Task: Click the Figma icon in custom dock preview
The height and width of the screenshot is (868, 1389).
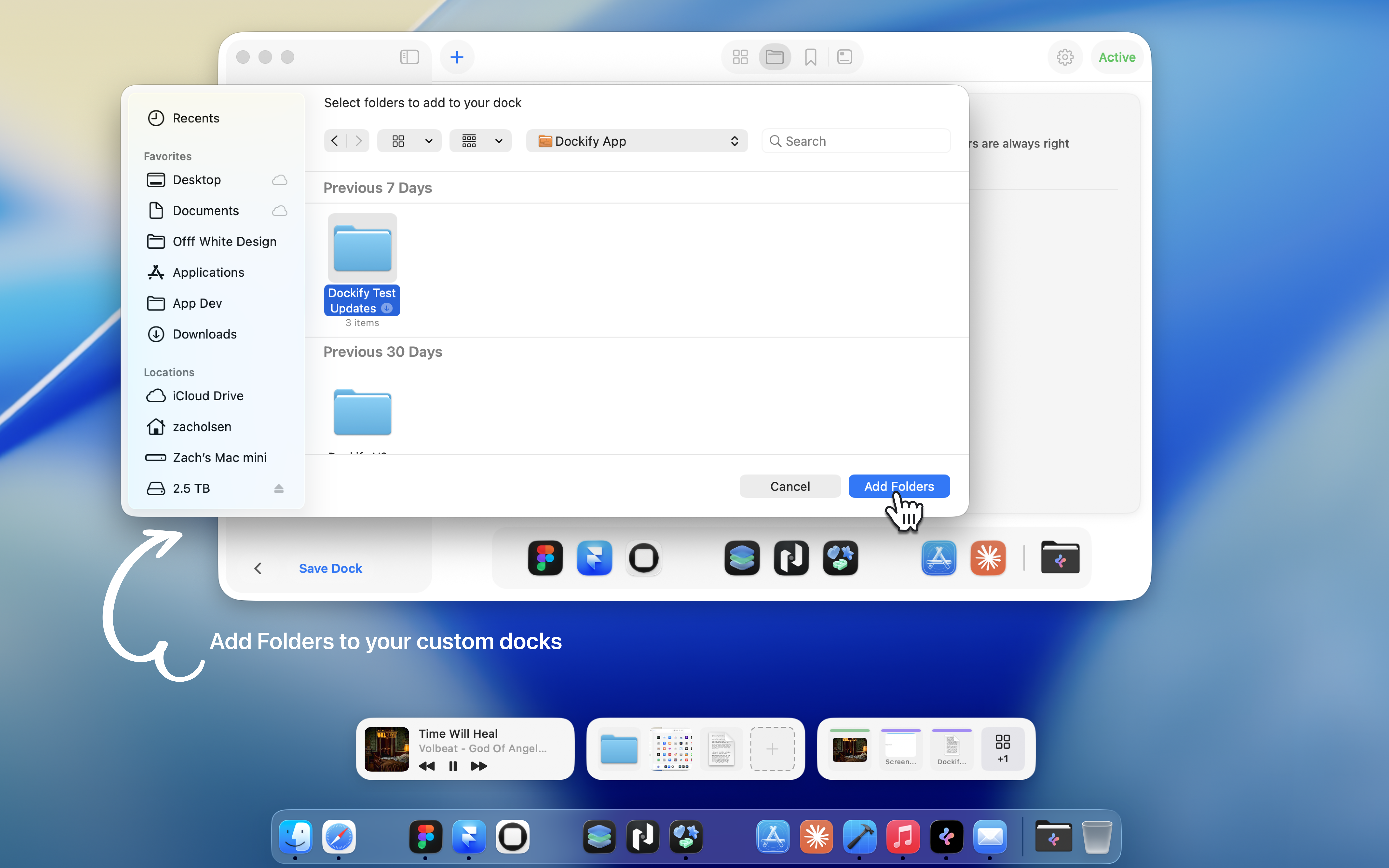Action: click(545, 558)
